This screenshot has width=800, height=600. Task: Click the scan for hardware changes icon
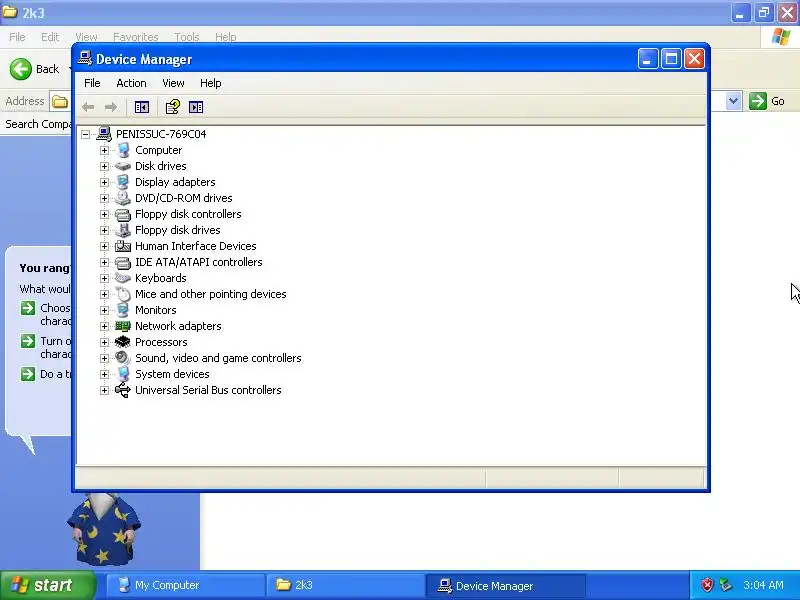(196, 107)
